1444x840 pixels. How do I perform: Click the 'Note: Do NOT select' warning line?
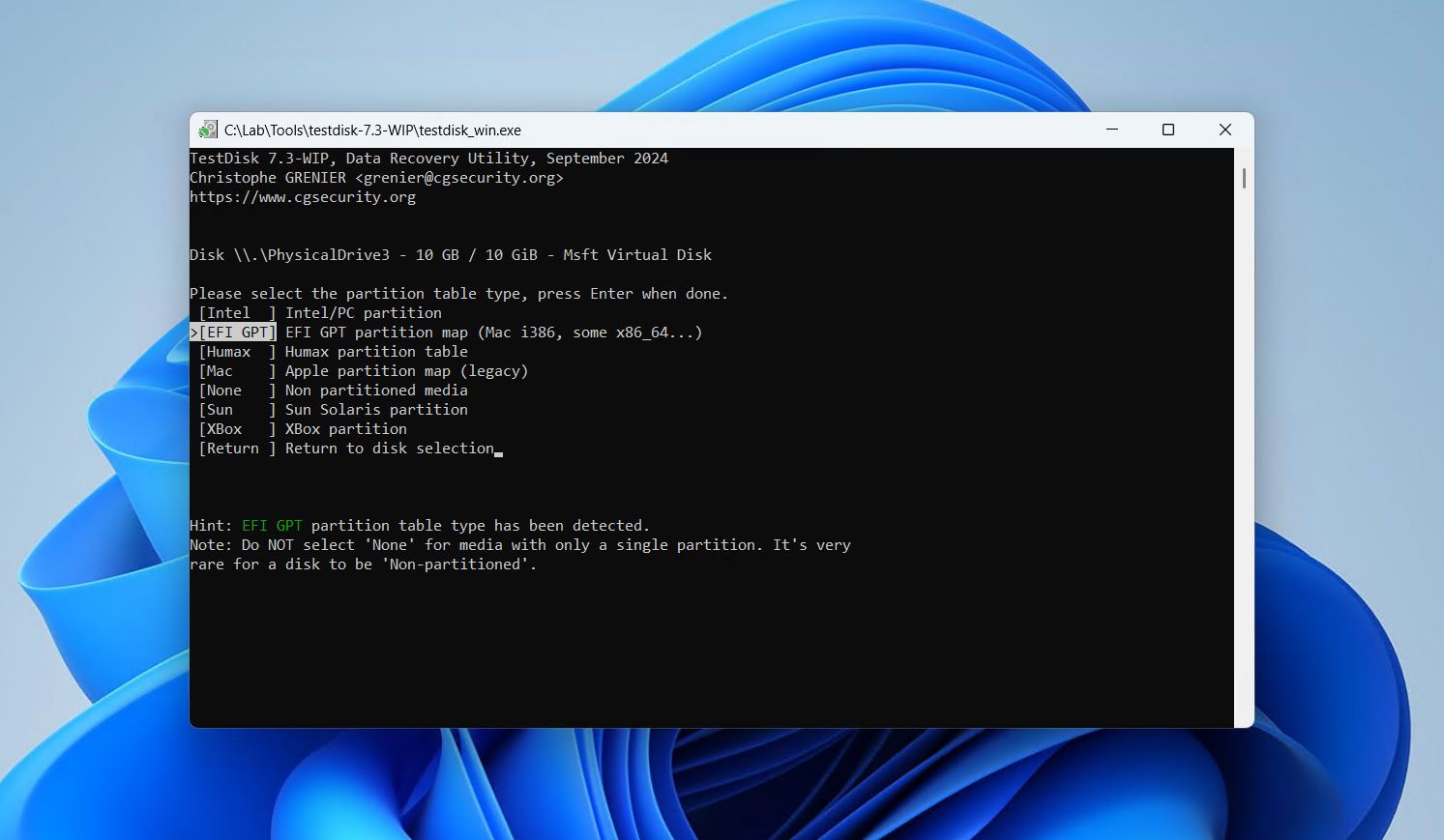(520, 545)
